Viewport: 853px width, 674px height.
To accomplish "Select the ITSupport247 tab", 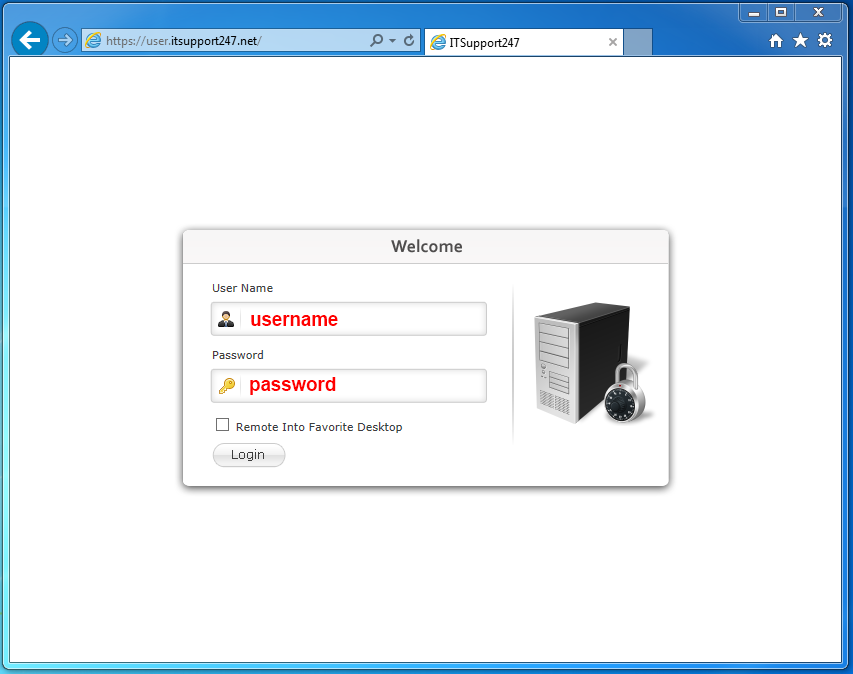I will 523,42.
